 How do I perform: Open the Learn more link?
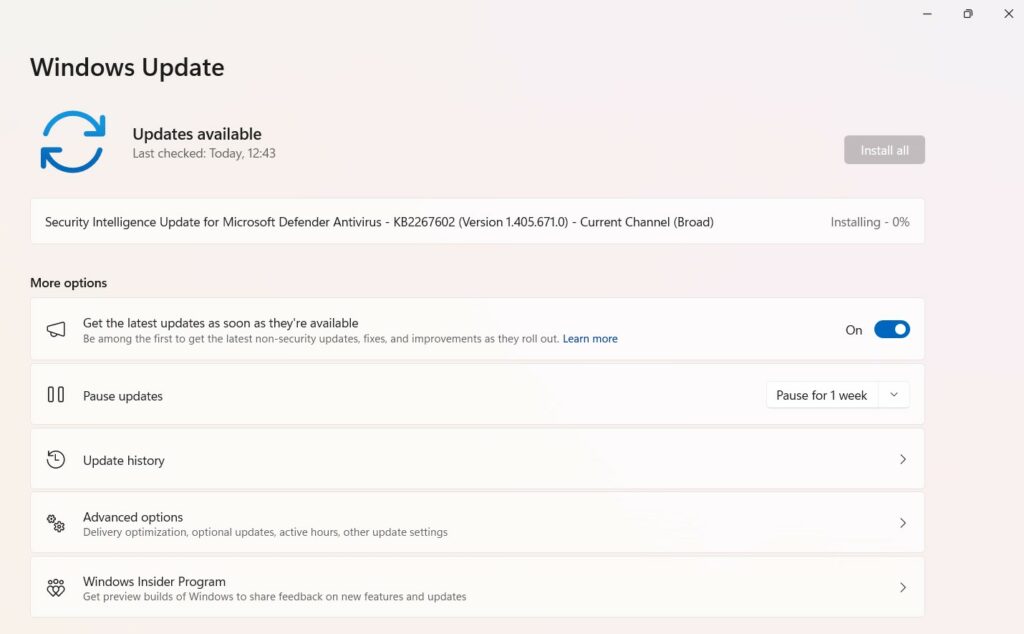tap(590, 338)
